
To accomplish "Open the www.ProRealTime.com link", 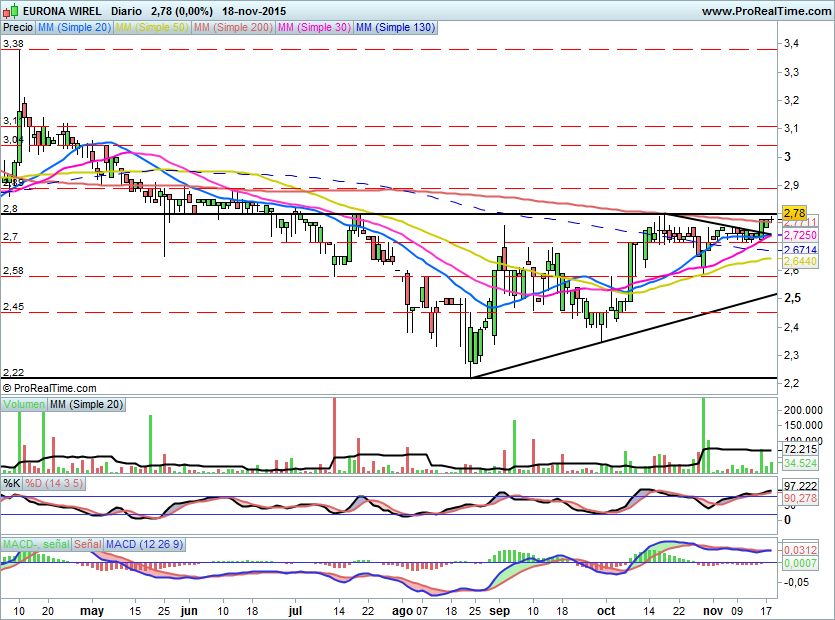I will point(765,11).
